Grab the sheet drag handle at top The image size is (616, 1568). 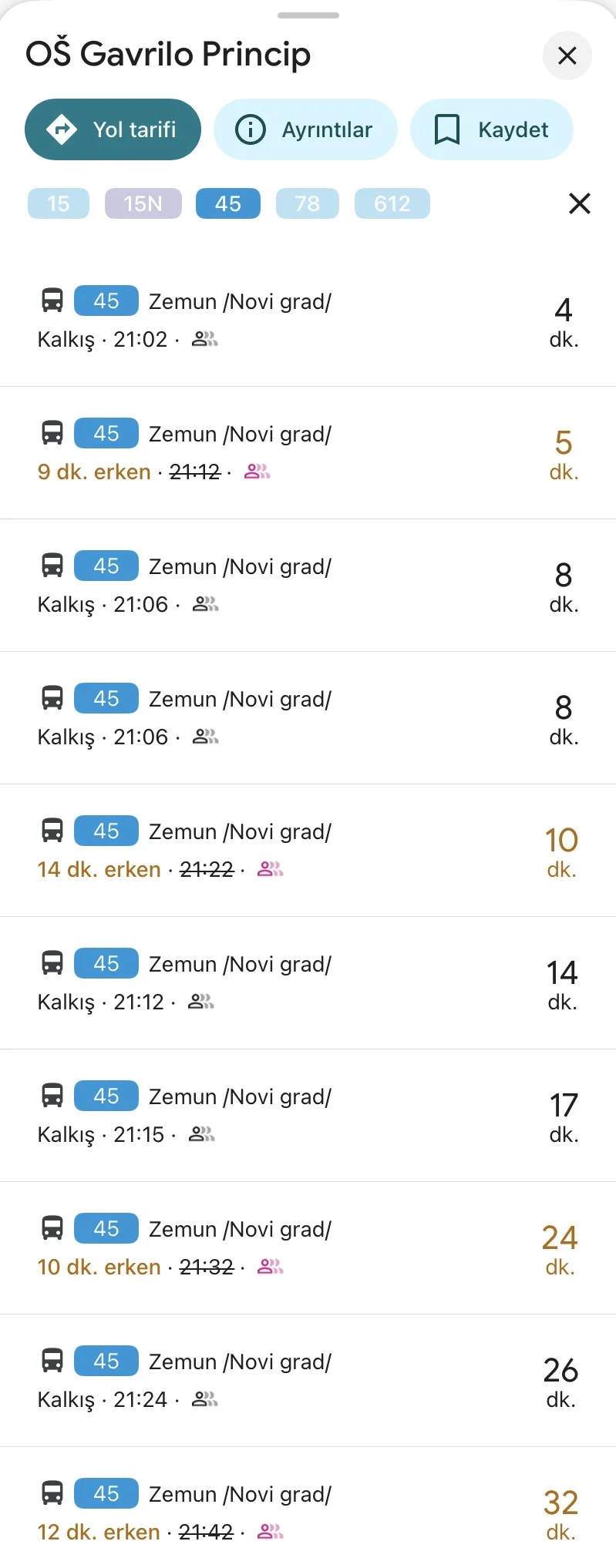(308, 15)
